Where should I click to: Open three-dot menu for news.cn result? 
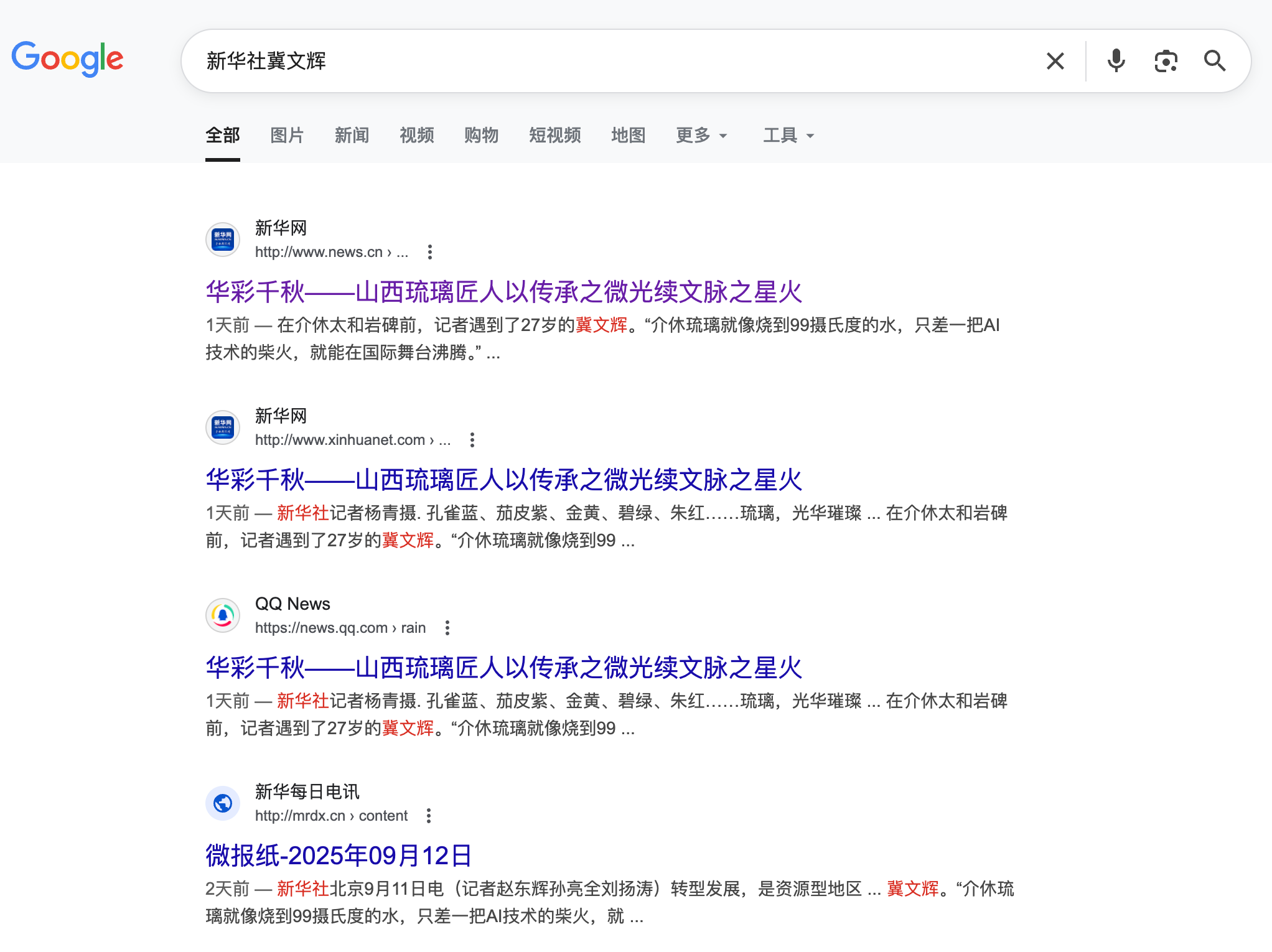pyautogui.click(x=429, y=252)
